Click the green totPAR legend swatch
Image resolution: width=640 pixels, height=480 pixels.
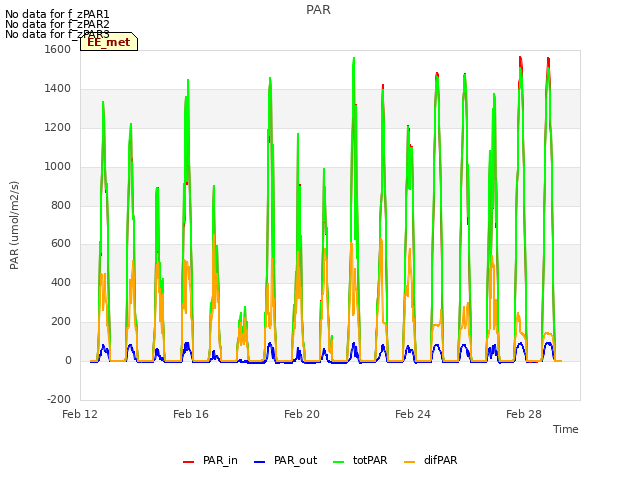[338, 462]
